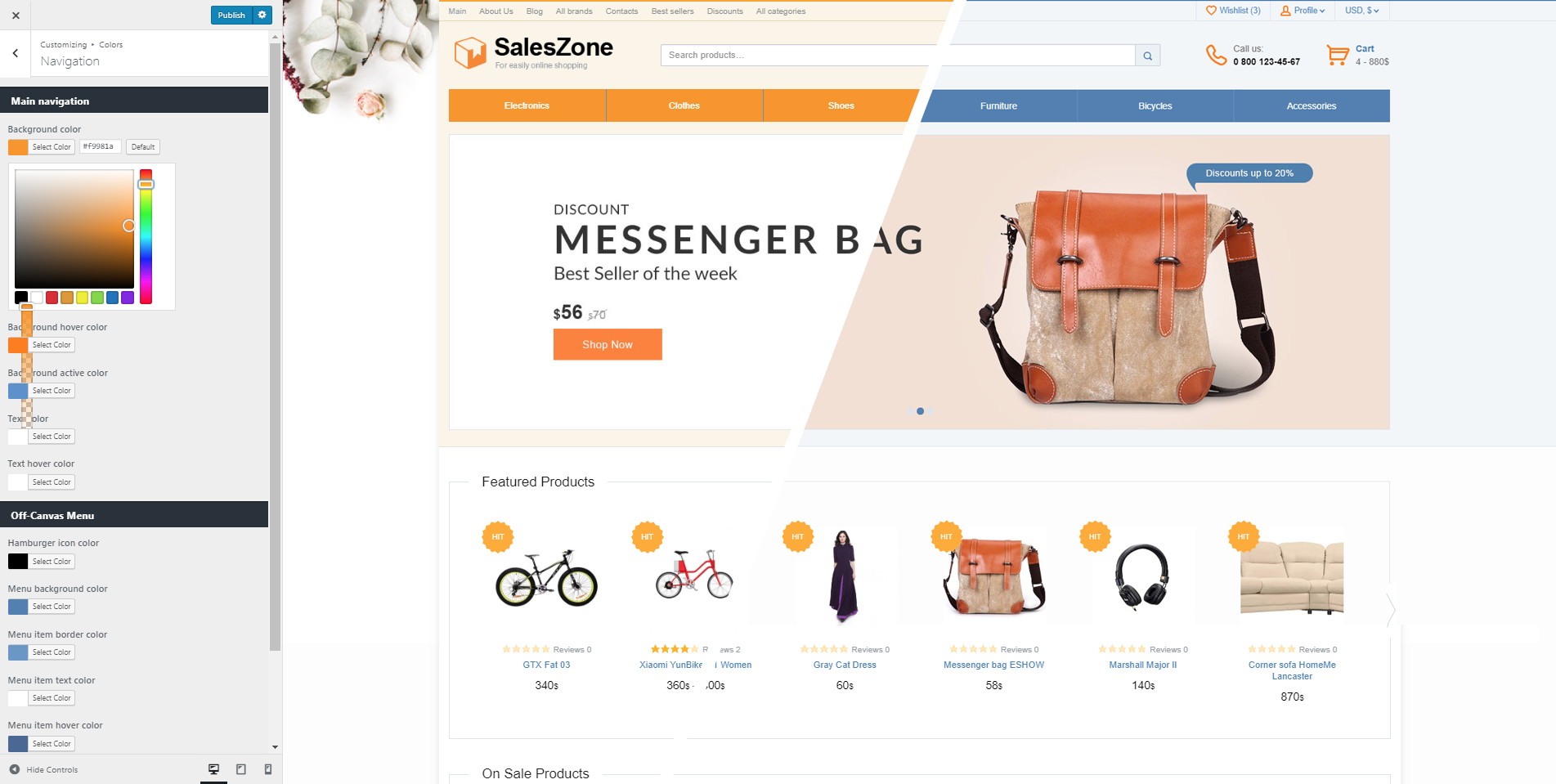Open the shopping cart icon

tap(1338, 55)
